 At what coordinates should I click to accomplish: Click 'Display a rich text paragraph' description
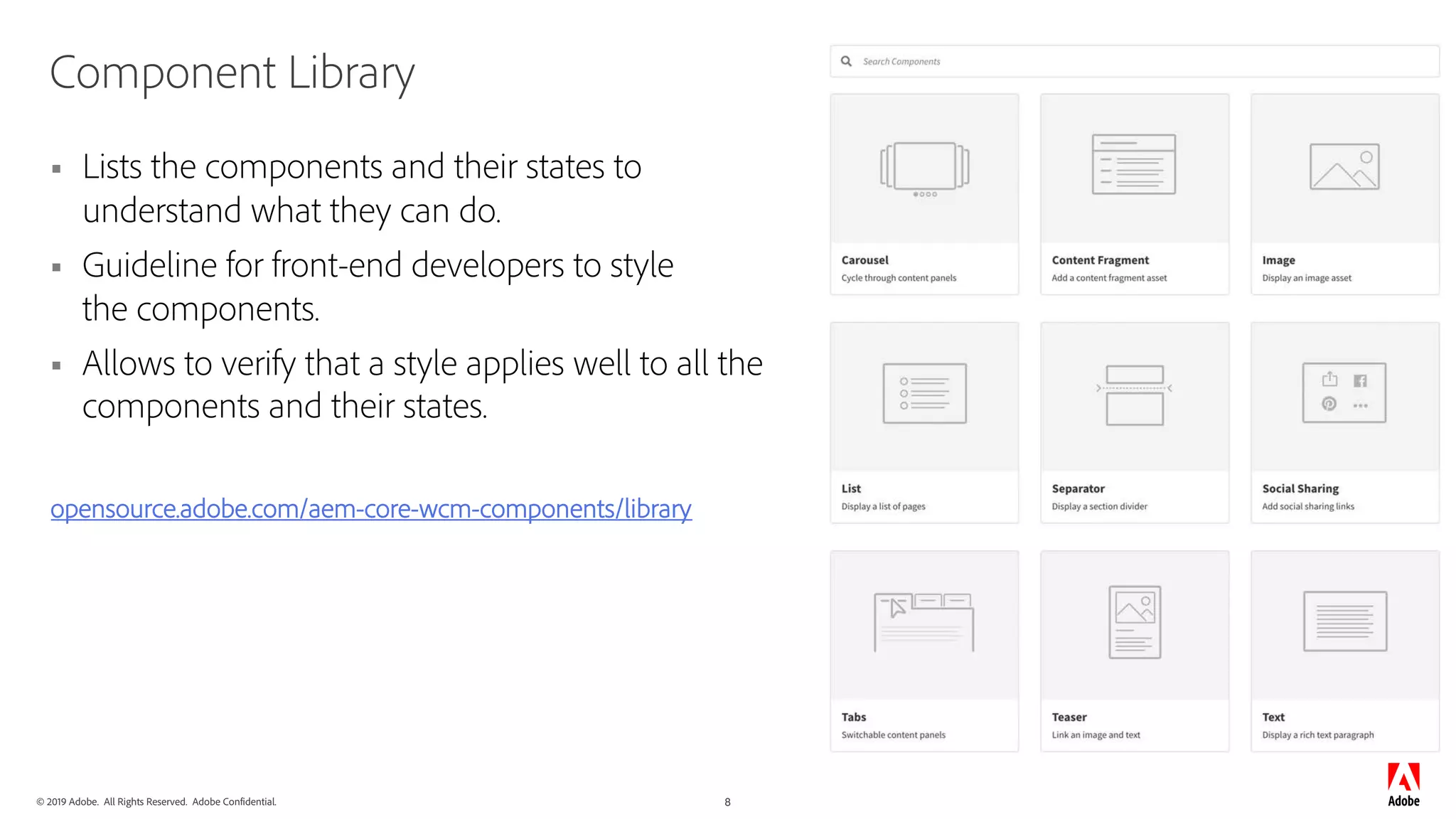pyautogui.click(x=1317, y=735)
